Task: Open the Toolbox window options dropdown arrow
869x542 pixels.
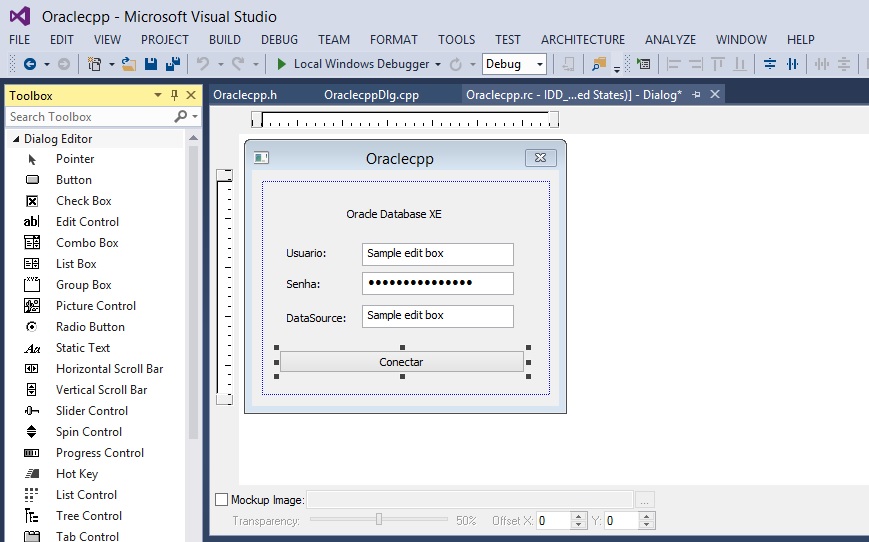Action: 158,96
